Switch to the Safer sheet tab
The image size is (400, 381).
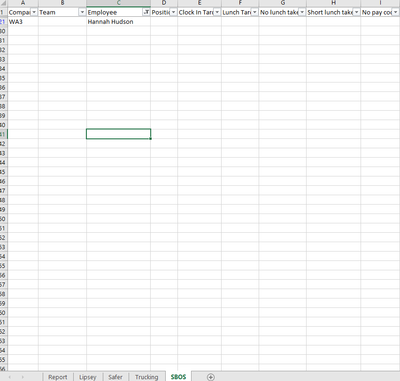coord(115,377)
